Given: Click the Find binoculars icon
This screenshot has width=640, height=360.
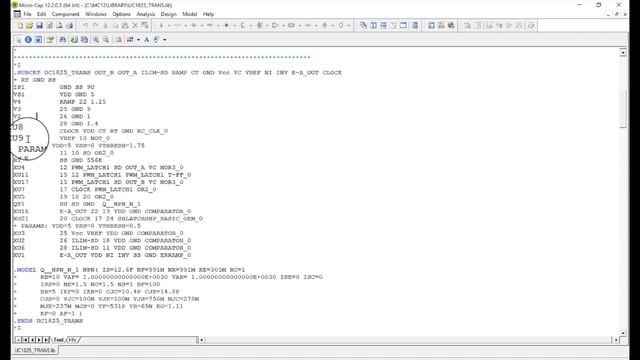Looking at the screenshot, I should [x=62, y=40].
